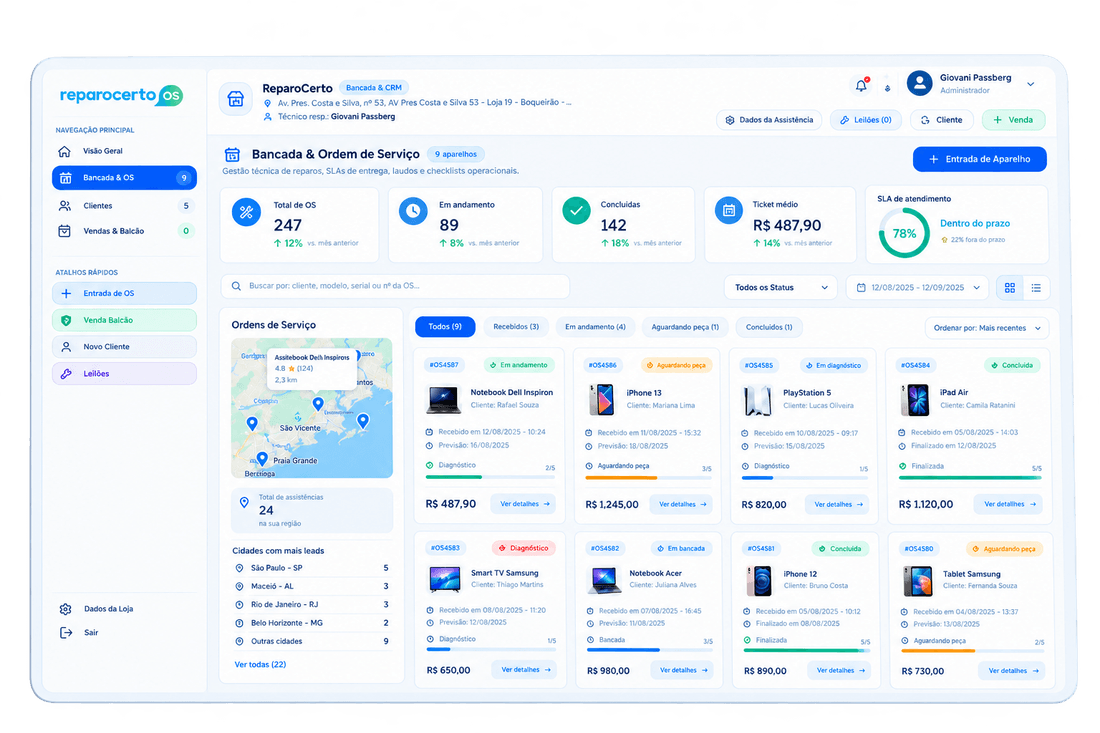Image resolution: width=1100 pixels, height=733 pixels.
Task: Click the iPhone 13 progress bar
Action: tap(648, 478)
